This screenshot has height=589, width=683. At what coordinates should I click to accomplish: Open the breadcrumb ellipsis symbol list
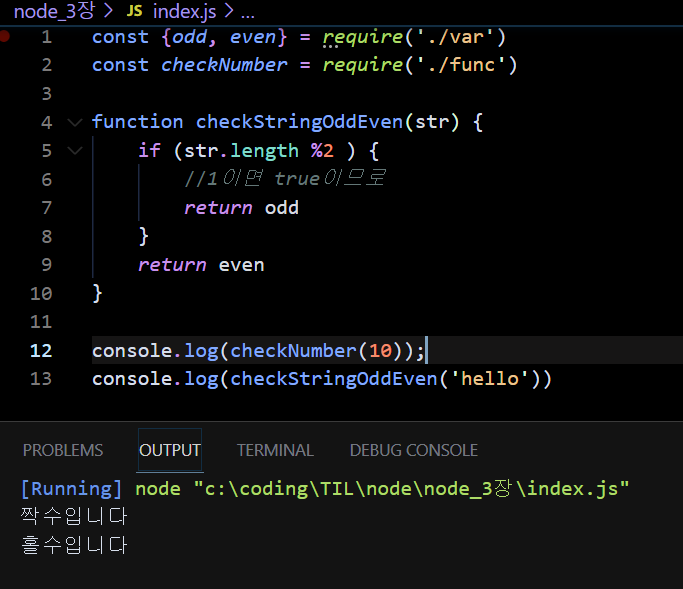point(247,12)
